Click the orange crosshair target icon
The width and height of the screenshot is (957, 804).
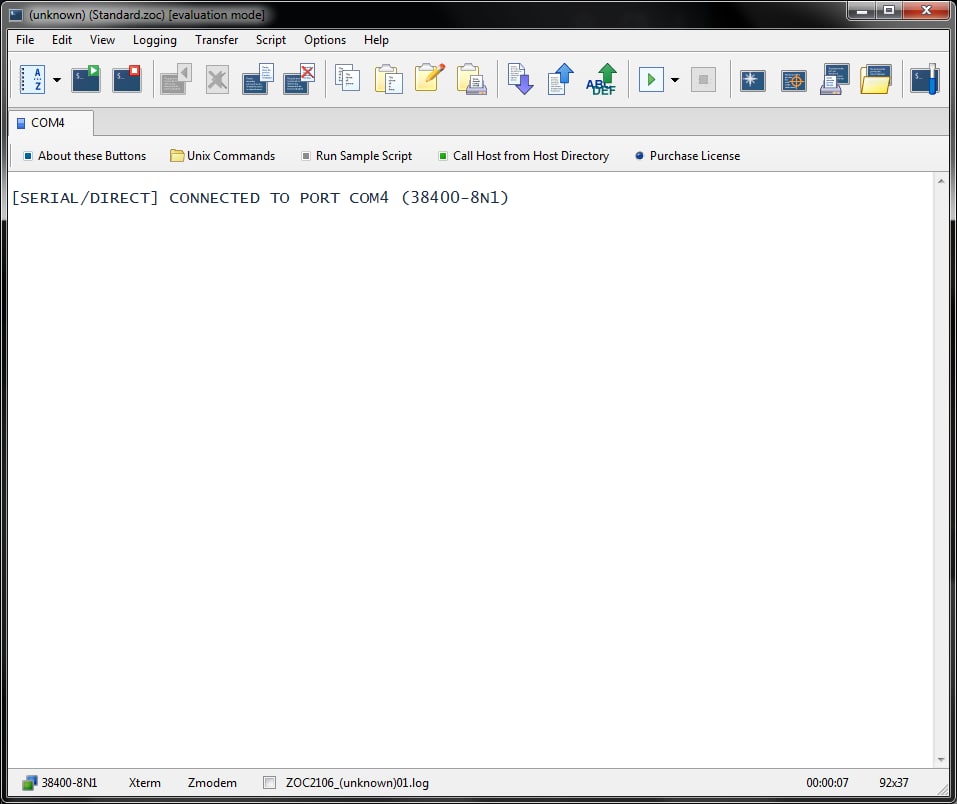point(793,81)
